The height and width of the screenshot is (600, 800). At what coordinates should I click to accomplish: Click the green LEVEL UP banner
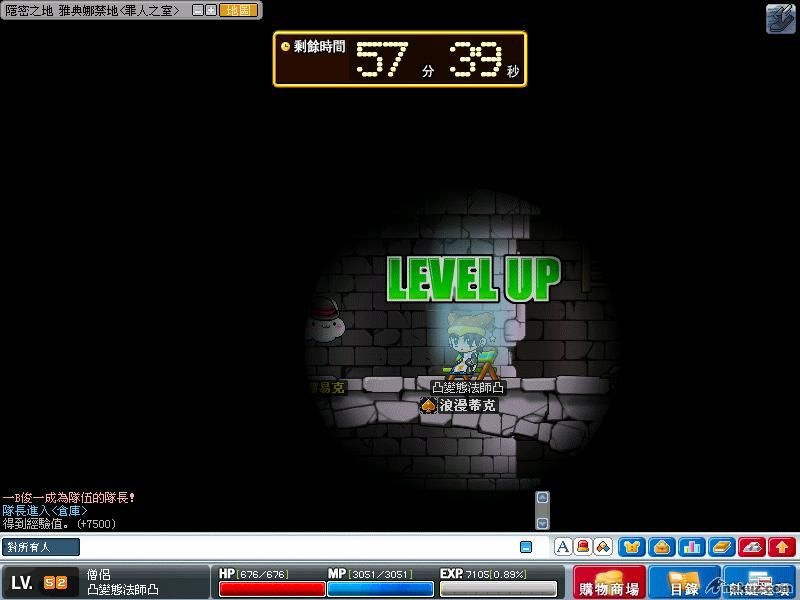point(473,279)
